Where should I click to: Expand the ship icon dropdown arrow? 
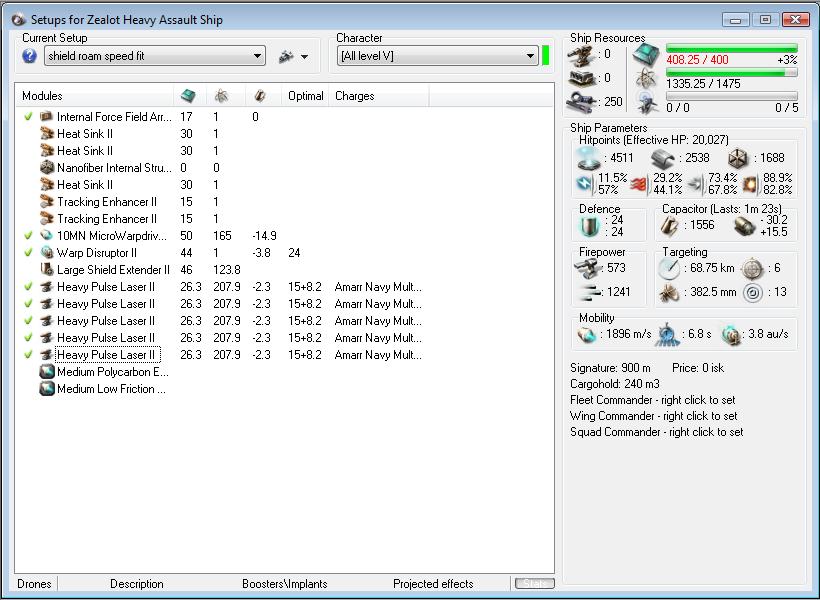point(304,57)
